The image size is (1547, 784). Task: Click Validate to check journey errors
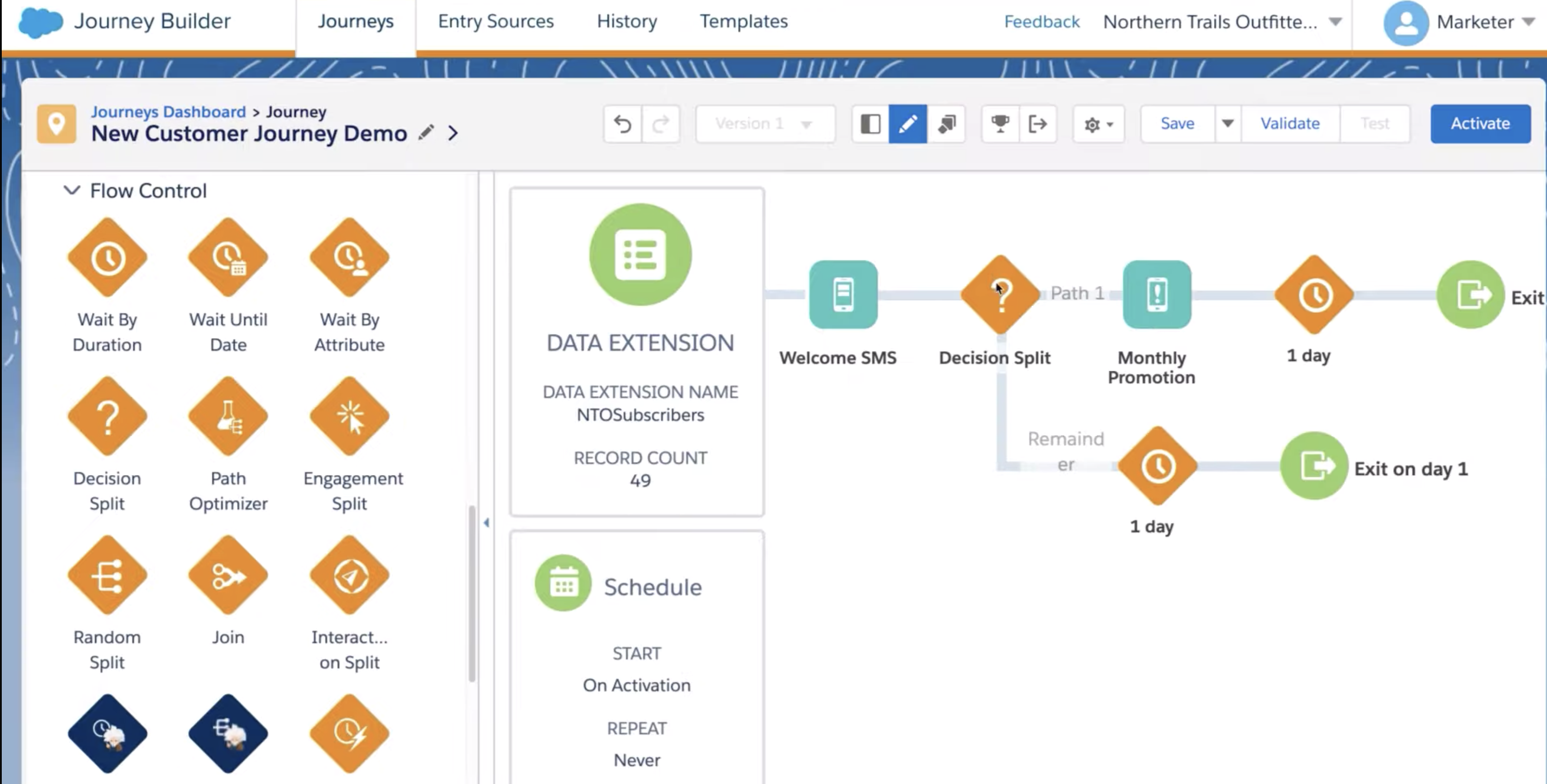click(x=1289, y=123)
